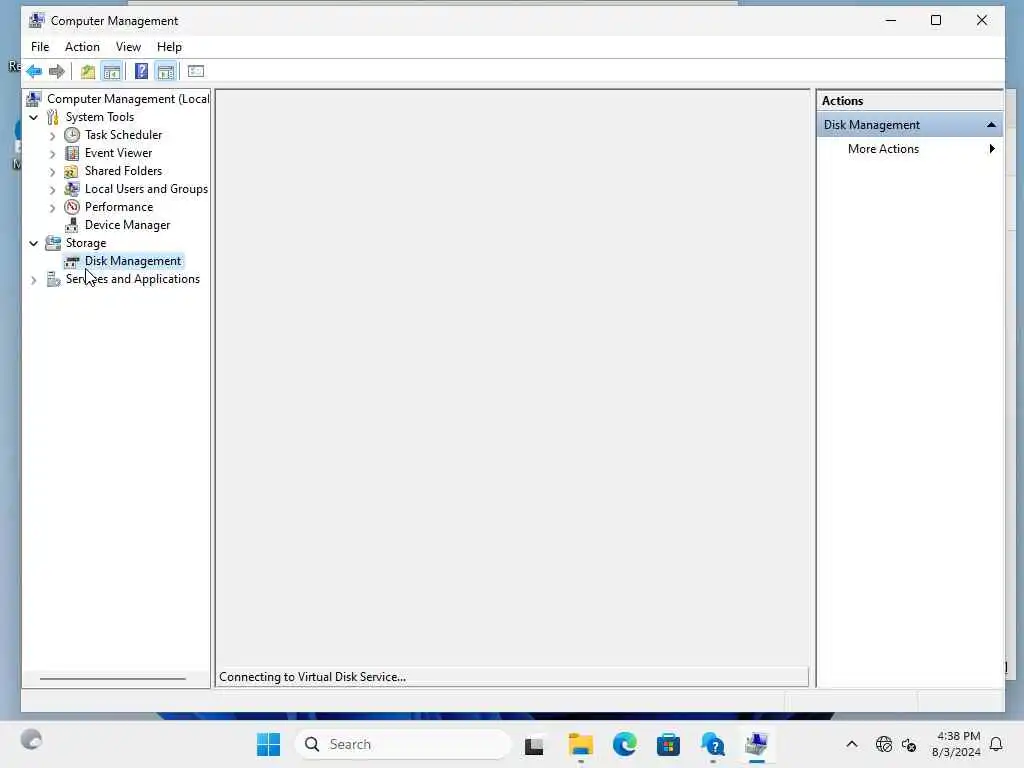Collapse the System Tools node
This screenshot has height=768, width=1024.
[x=33, y=118]
